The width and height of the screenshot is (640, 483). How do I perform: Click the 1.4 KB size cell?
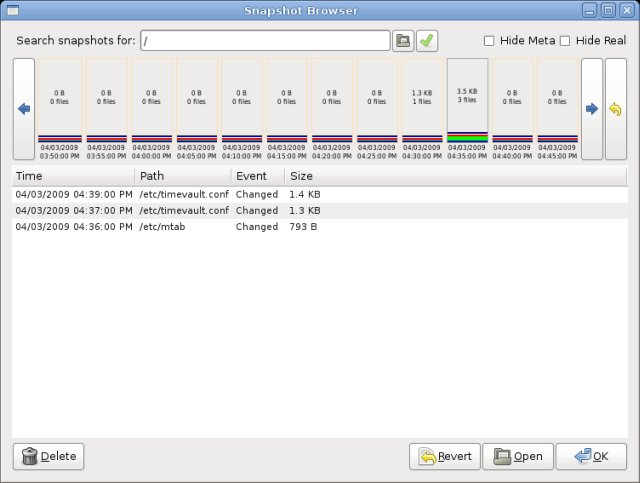(305, 194)
